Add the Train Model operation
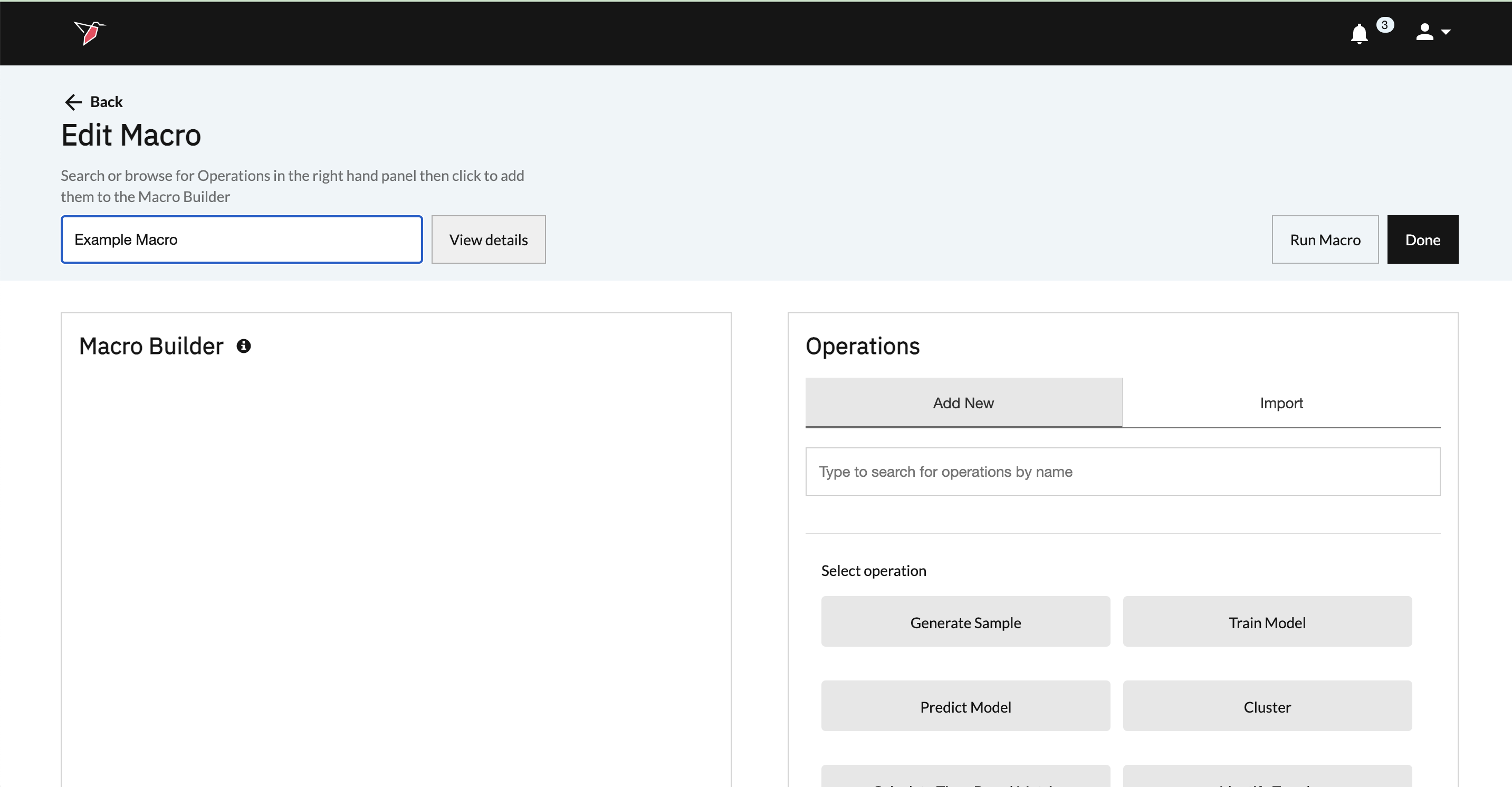Screen dimensions: 1512x787 pyautogui.click(x=1267, y=622)
